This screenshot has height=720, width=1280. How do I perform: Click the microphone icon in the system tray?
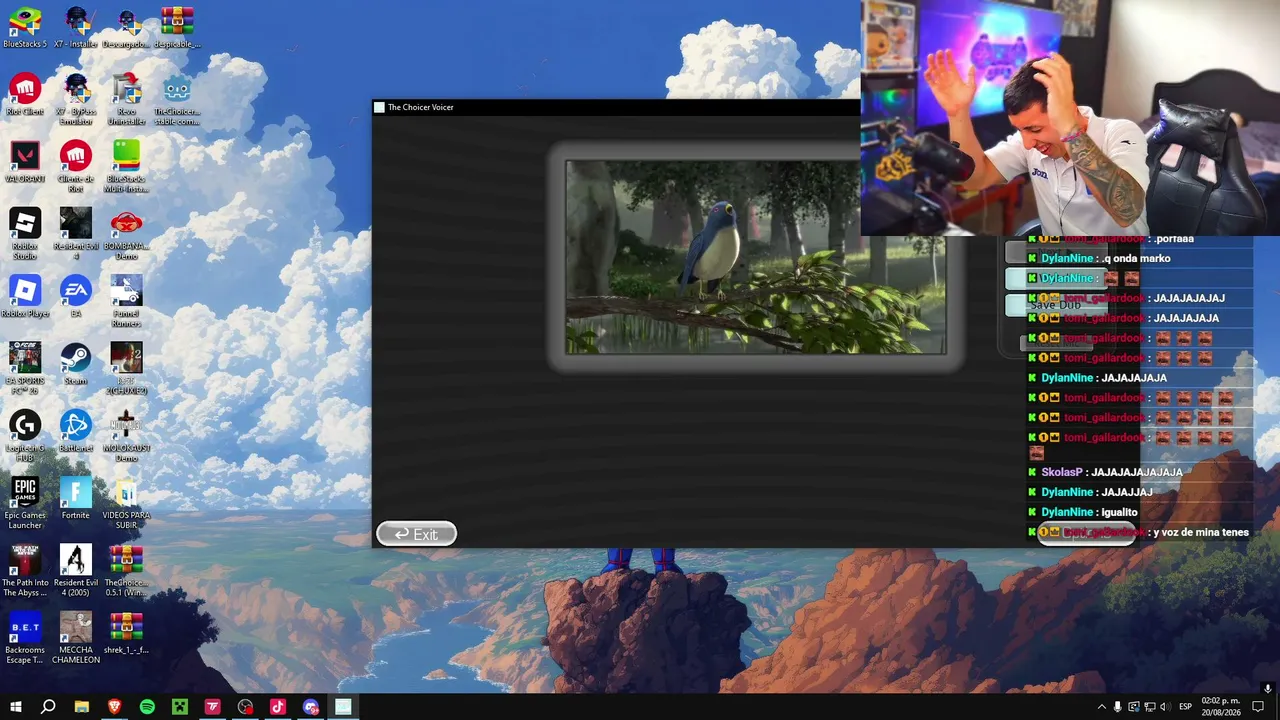[1118, 707]
